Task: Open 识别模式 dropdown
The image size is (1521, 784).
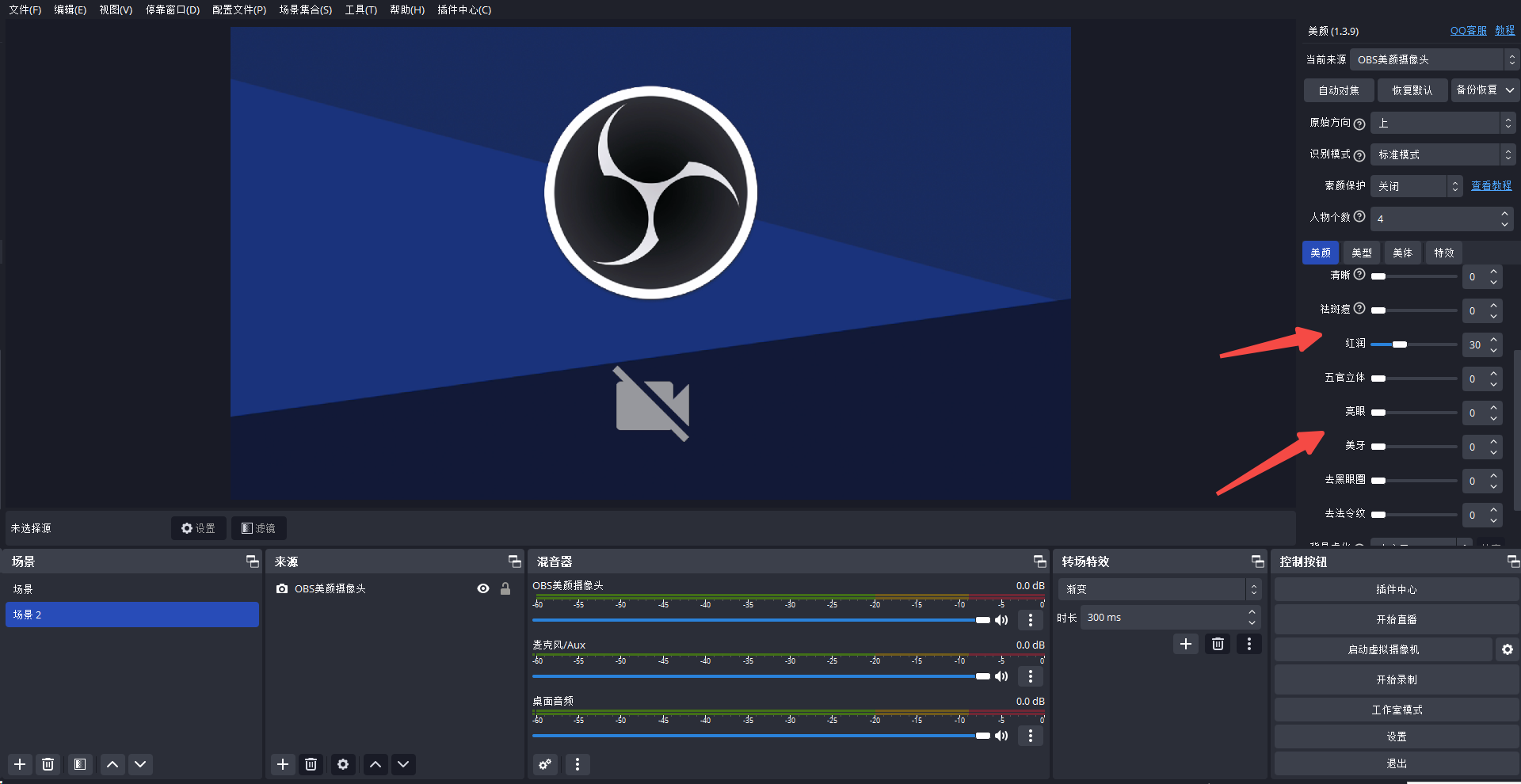Action: 1443,154
